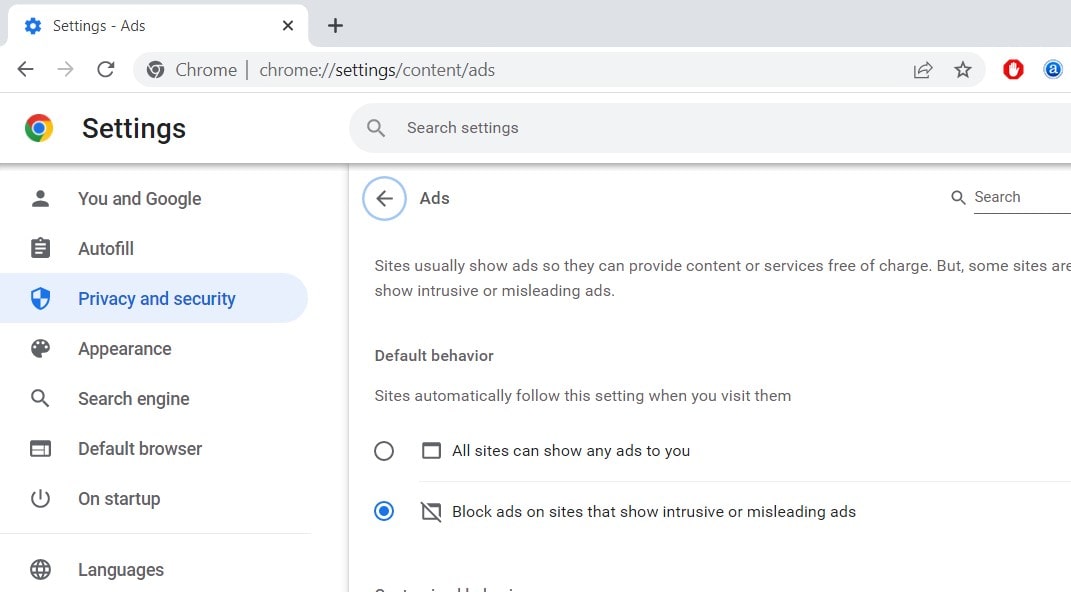Image resolution: width=1071 pixels, height=592 pixels.
Task: Open the On startup settings section
Action: click(x=119, y=499)
